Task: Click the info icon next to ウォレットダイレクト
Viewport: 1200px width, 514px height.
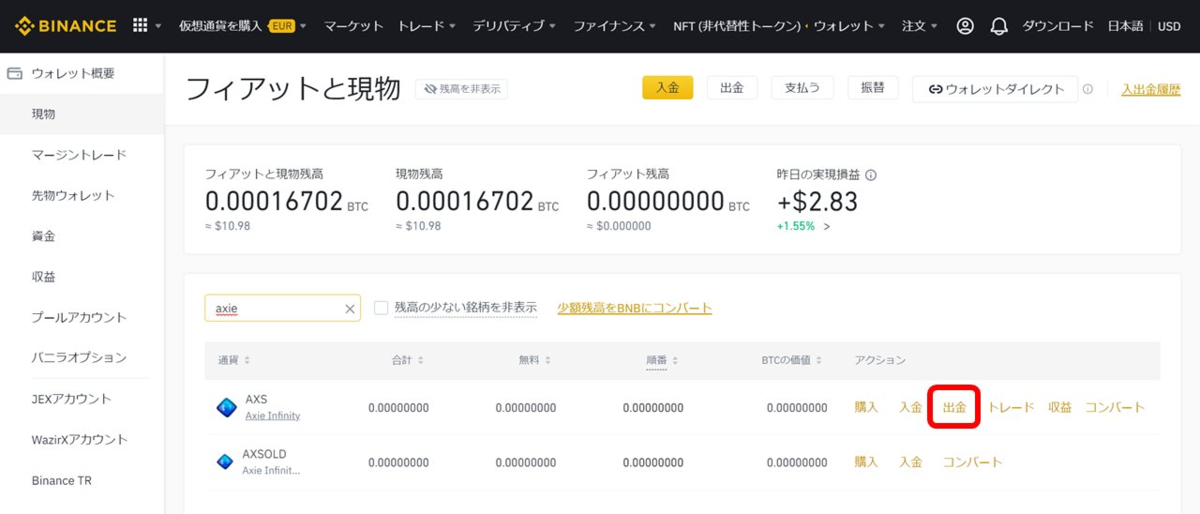Action: pos(1087,89)
